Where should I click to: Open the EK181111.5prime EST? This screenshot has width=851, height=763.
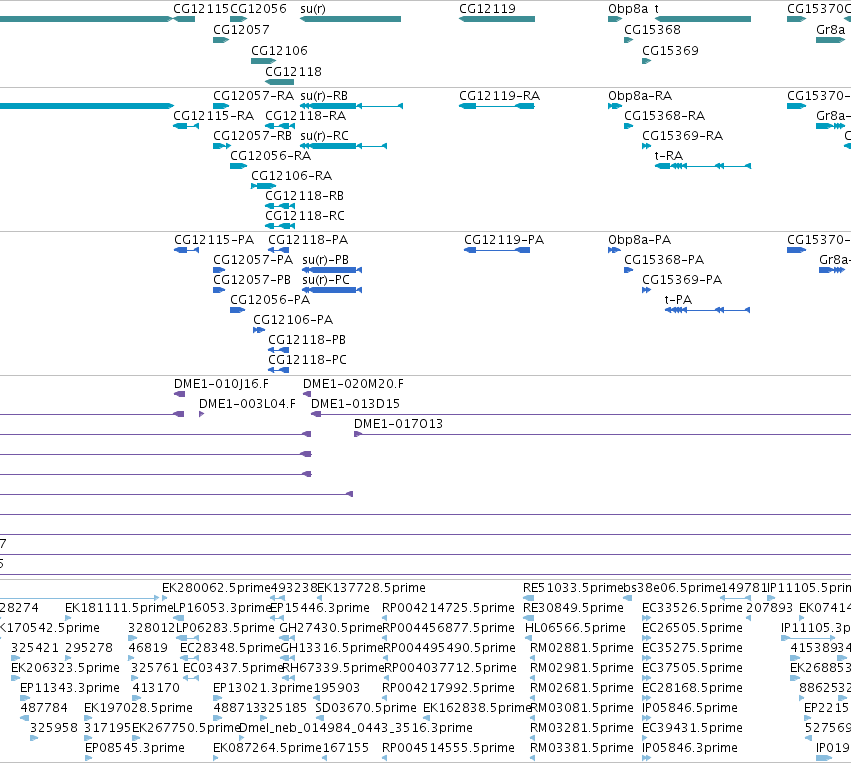click(69, 618)
